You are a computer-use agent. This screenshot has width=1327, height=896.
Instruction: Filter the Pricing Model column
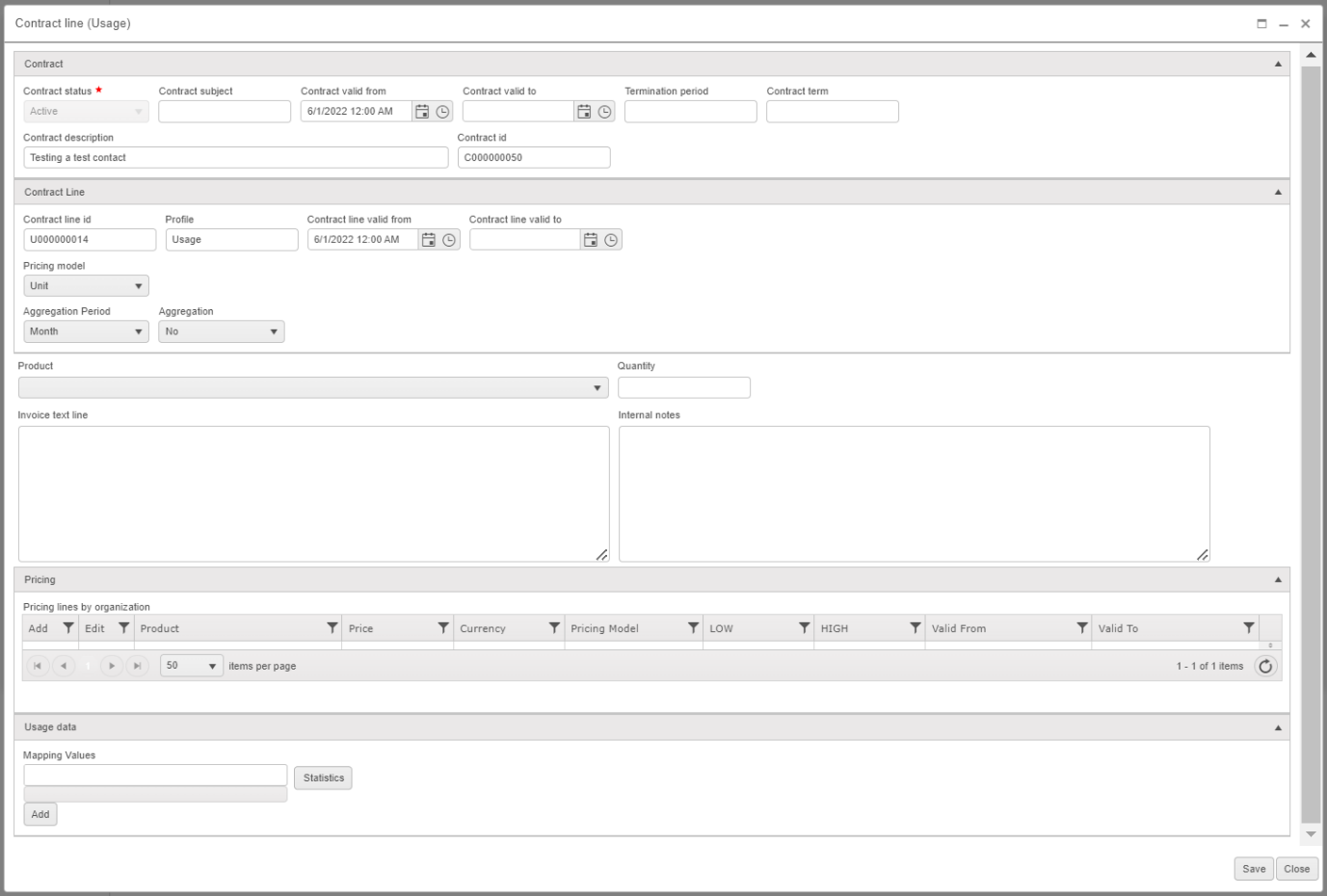(693, 628)
